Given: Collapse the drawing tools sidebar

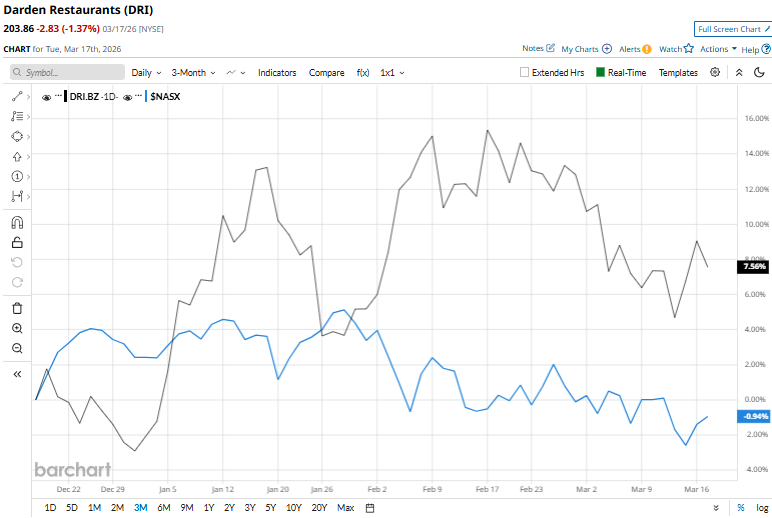Looking at the screenshot, I should [17, 373].
